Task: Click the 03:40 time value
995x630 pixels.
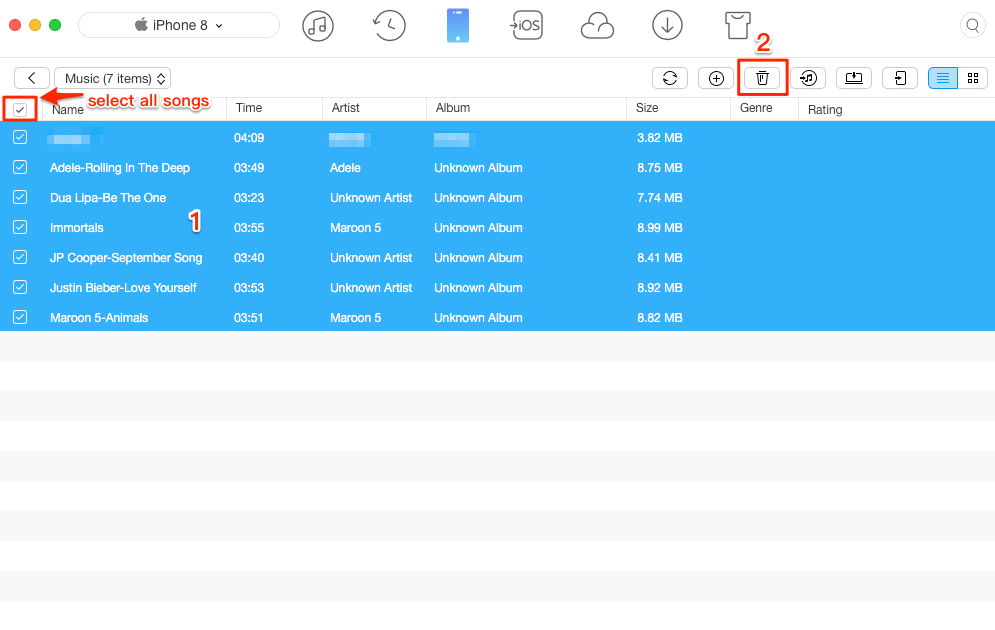Action: (x=249, y=258)
